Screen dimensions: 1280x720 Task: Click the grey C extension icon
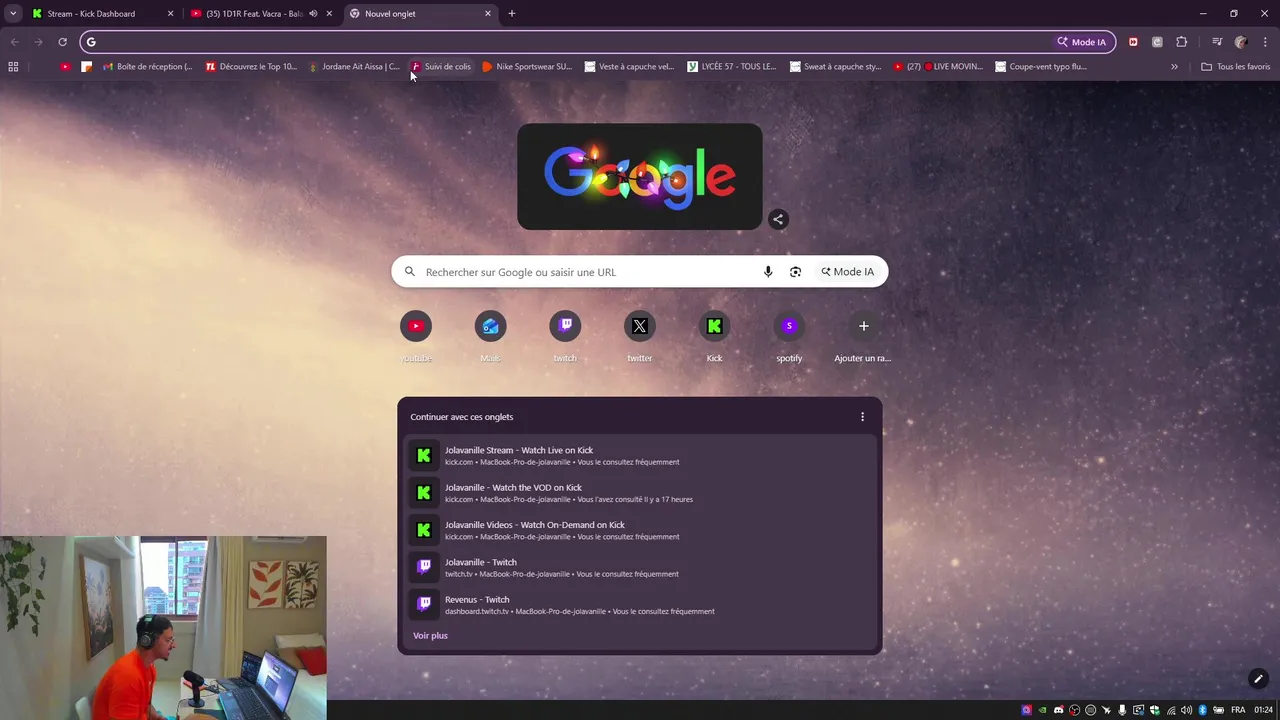tap(1157, 42)
